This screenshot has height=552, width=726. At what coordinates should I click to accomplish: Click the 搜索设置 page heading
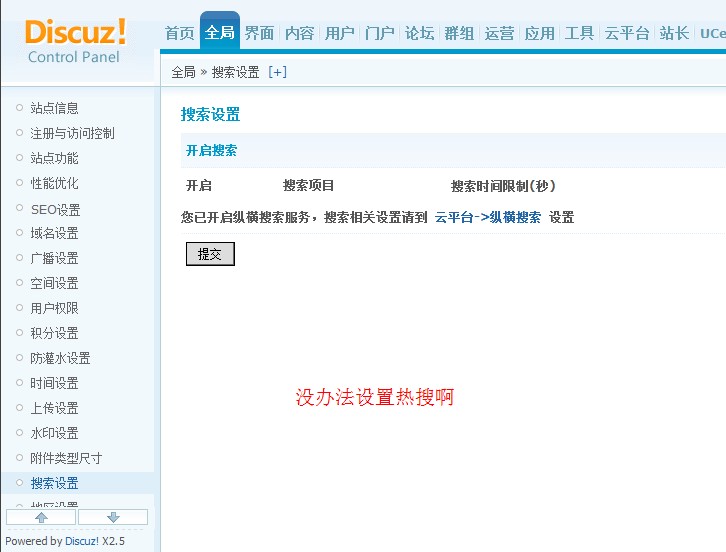210,114
